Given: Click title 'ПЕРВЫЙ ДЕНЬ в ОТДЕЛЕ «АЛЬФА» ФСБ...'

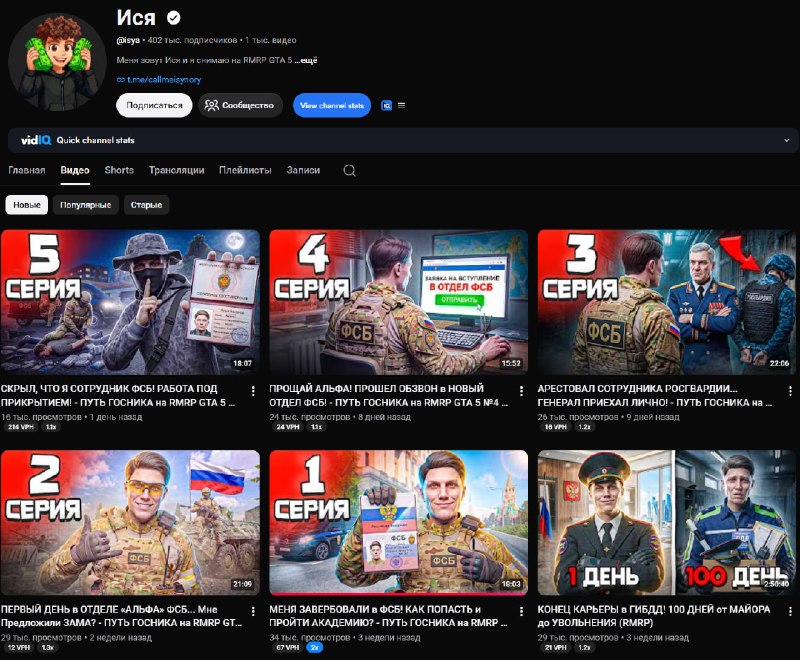Looking at the screenshot, I should pyautogui.click(x=121, y=616).
